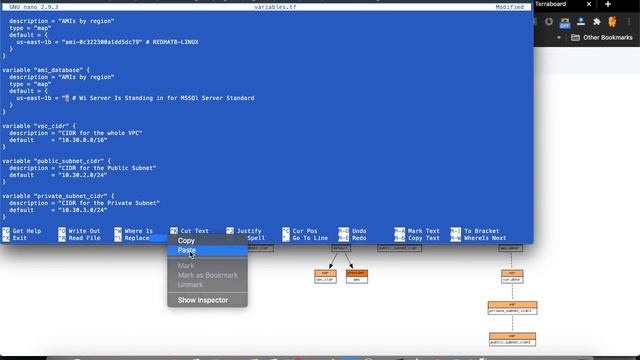The height and width of the screenshot is (360, 640).
Task: Click the nano Write Out shortcut
Action: [79, 231]
